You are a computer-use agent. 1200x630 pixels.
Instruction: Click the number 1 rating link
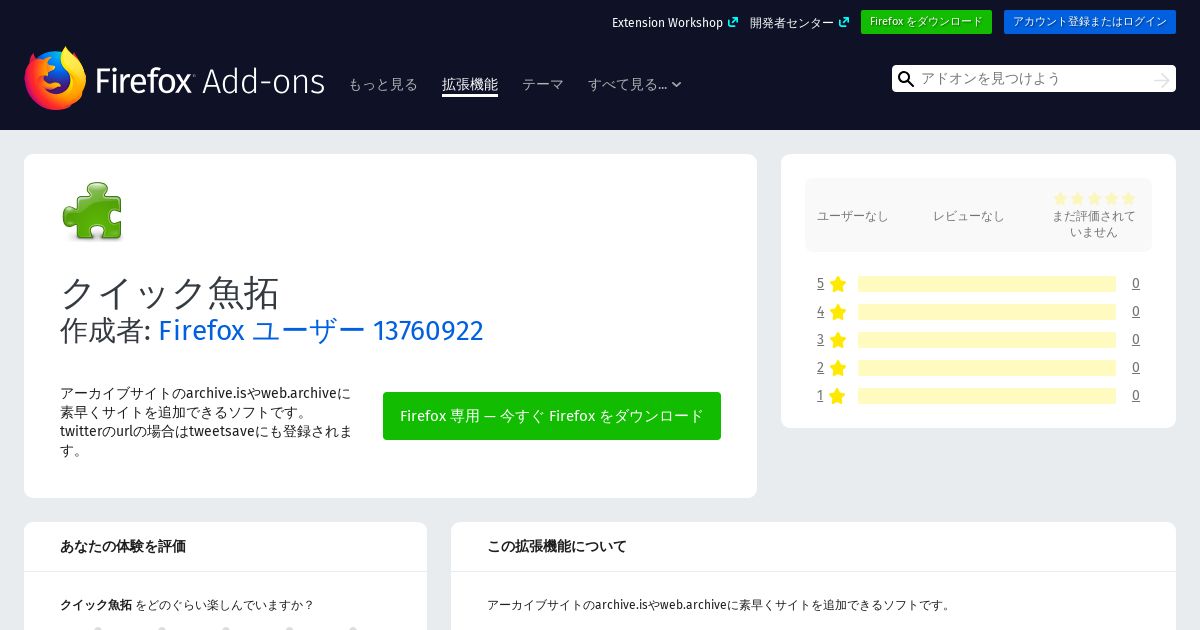coord(821,396)
